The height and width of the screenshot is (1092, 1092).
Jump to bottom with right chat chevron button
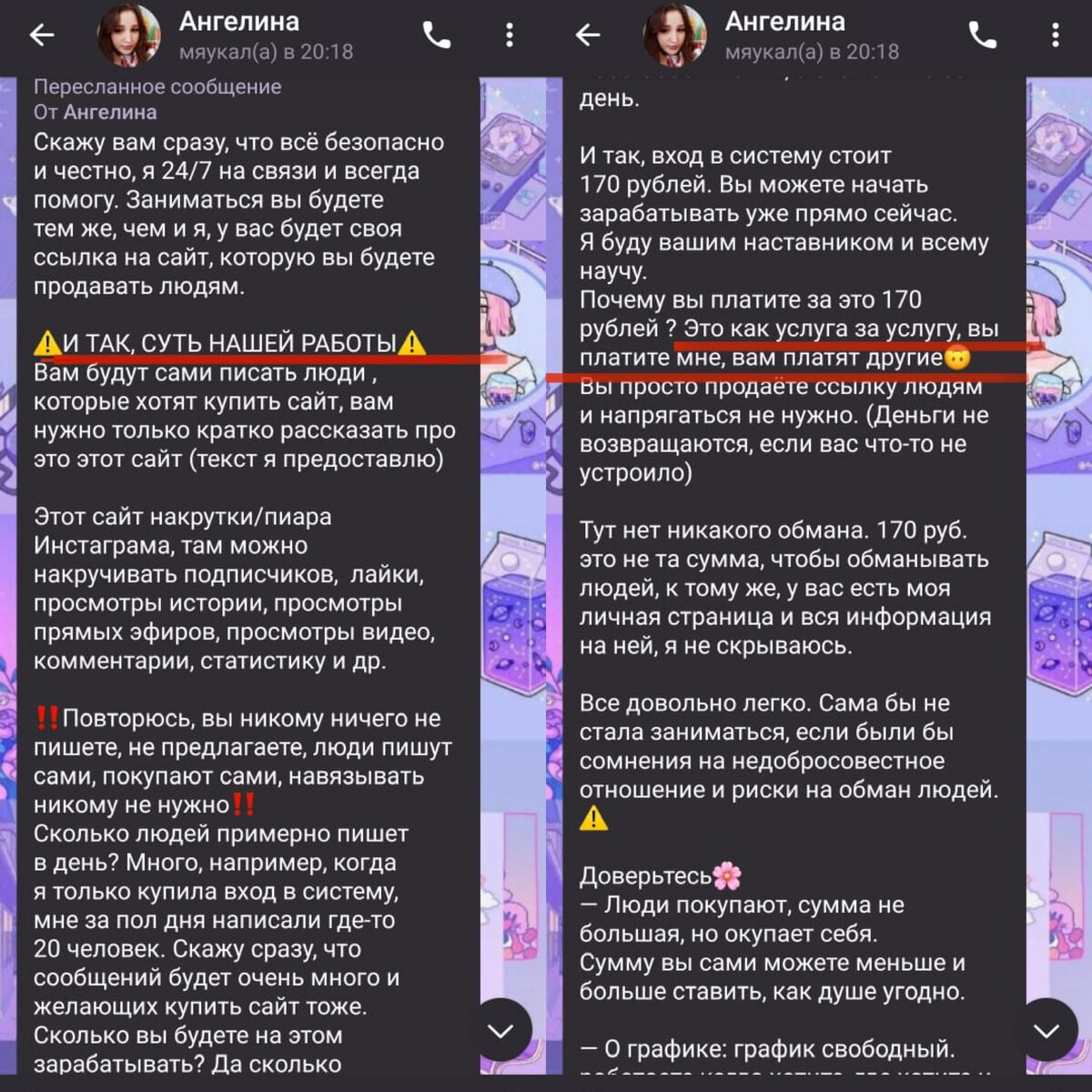point(1046,1030)
